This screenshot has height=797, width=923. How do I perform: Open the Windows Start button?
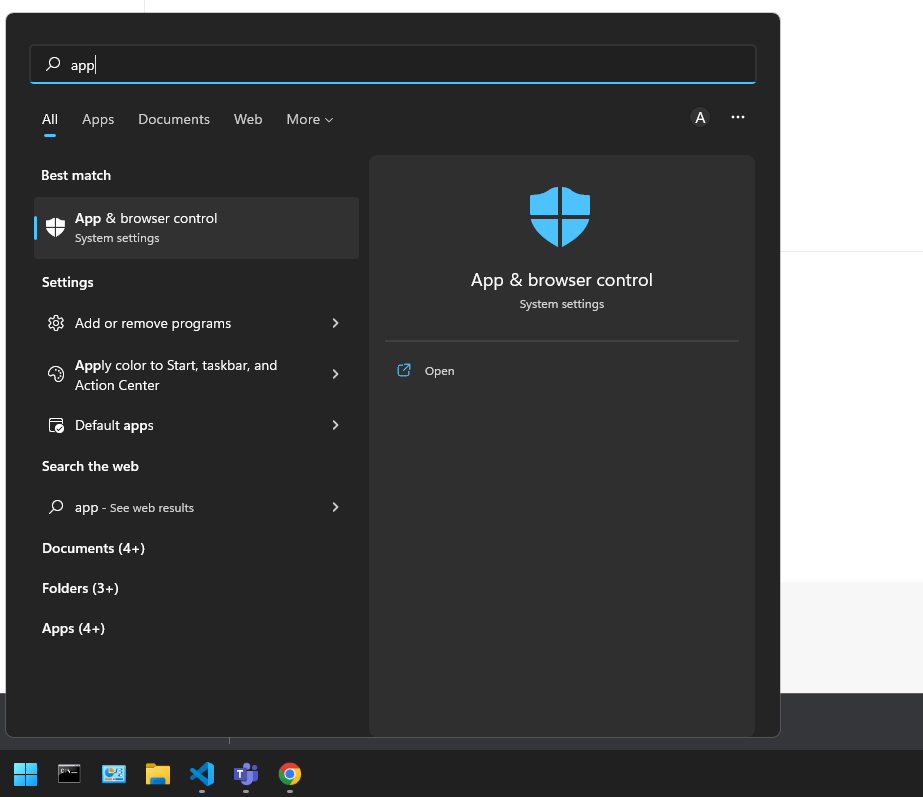[x=25, y=773]
